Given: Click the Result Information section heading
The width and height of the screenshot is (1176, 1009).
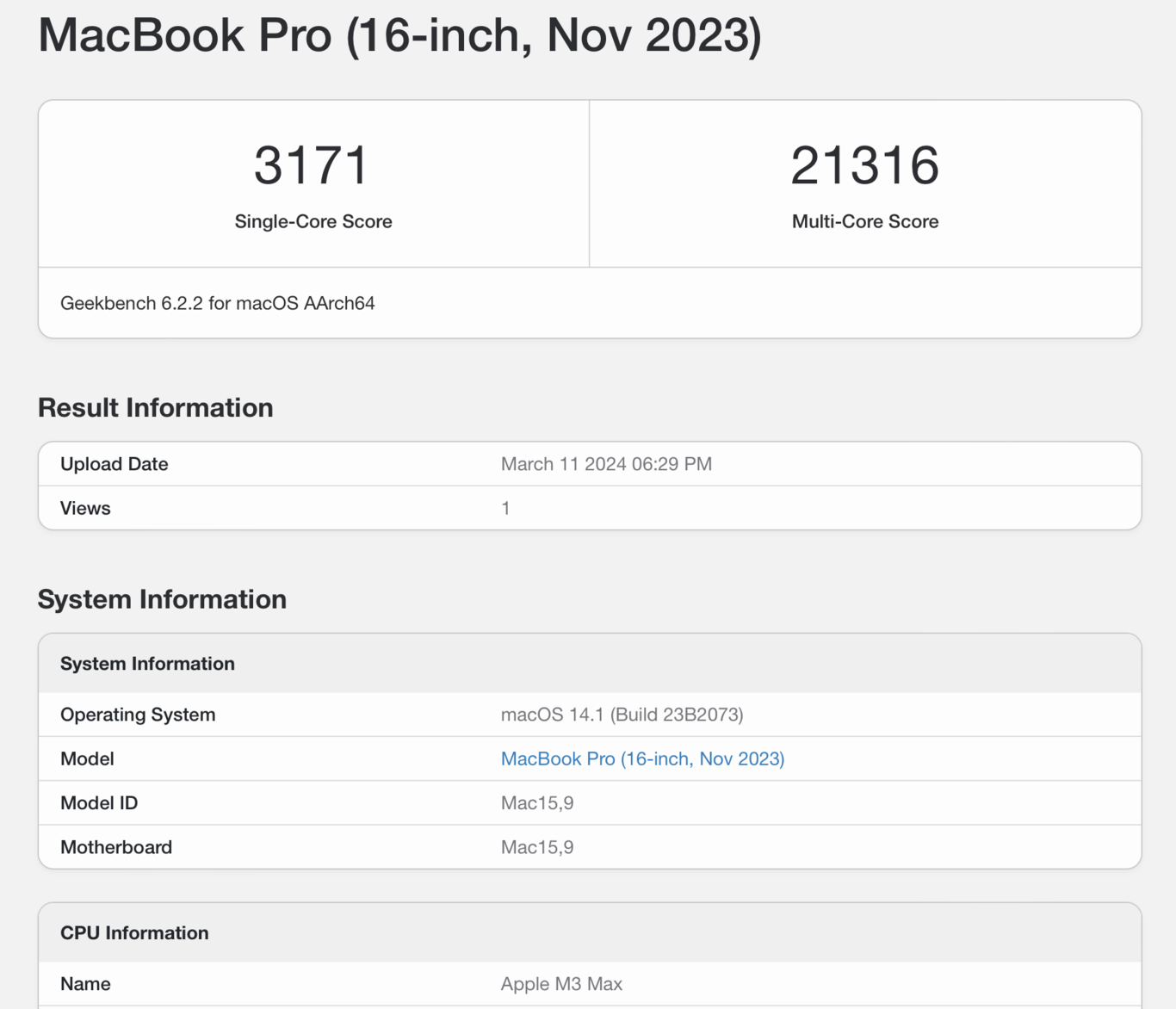Looking at the screenshot, I should pyautogui.click(x=155, y=407).
